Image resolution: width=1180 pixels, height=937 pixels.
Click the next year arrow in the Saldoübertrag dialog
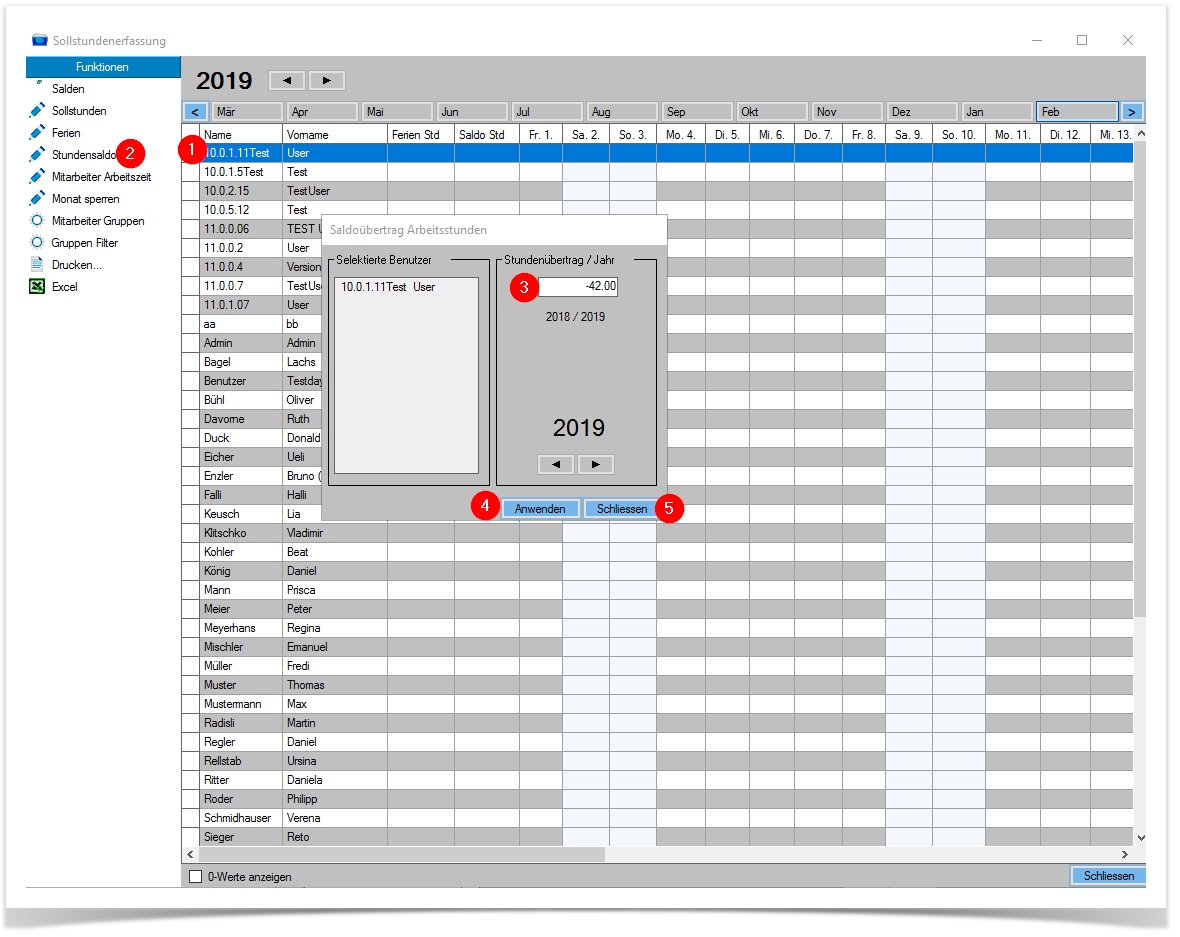[596, 464]
